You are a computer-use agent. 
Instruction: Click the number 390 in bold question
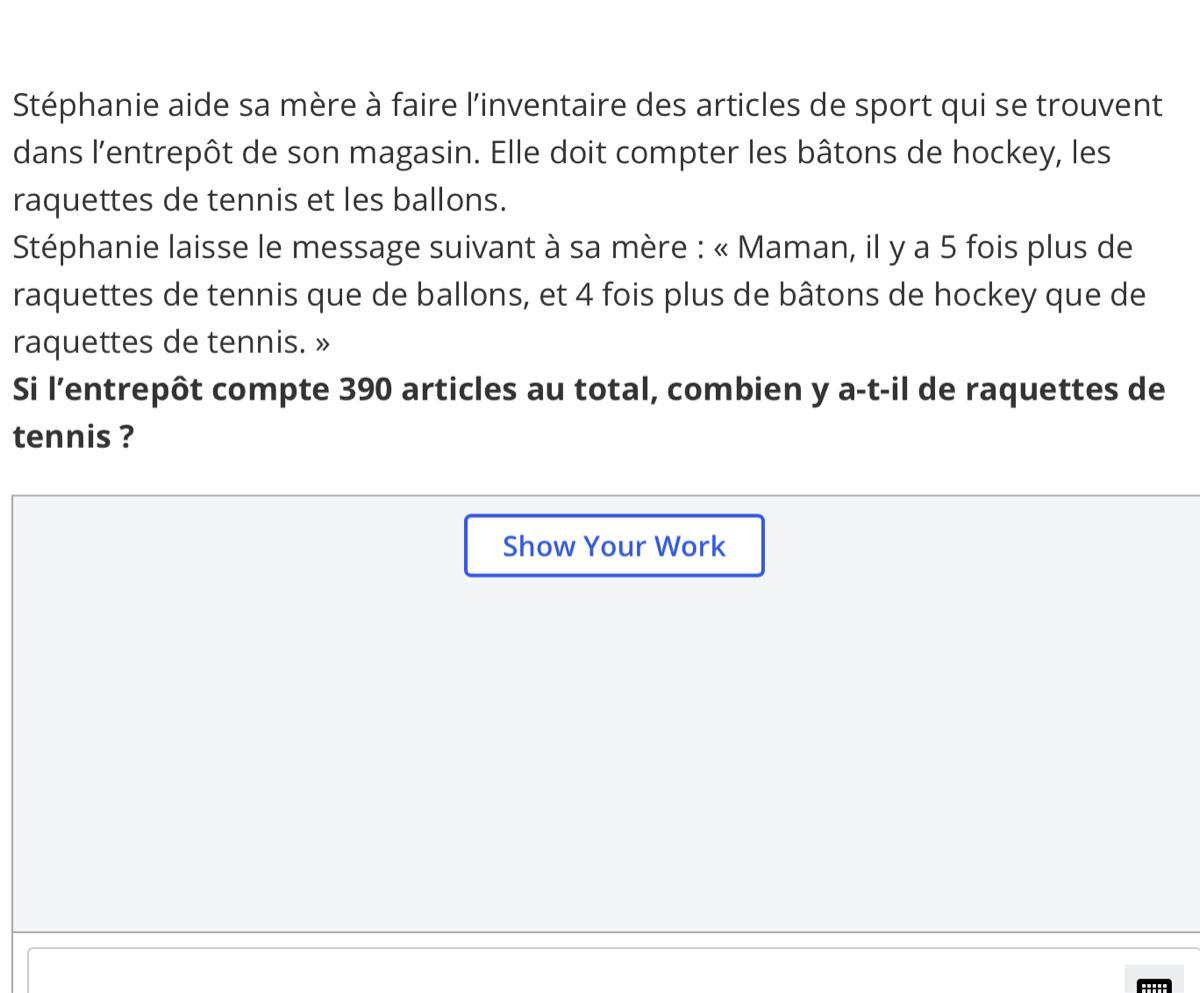(x=365, y=389)
